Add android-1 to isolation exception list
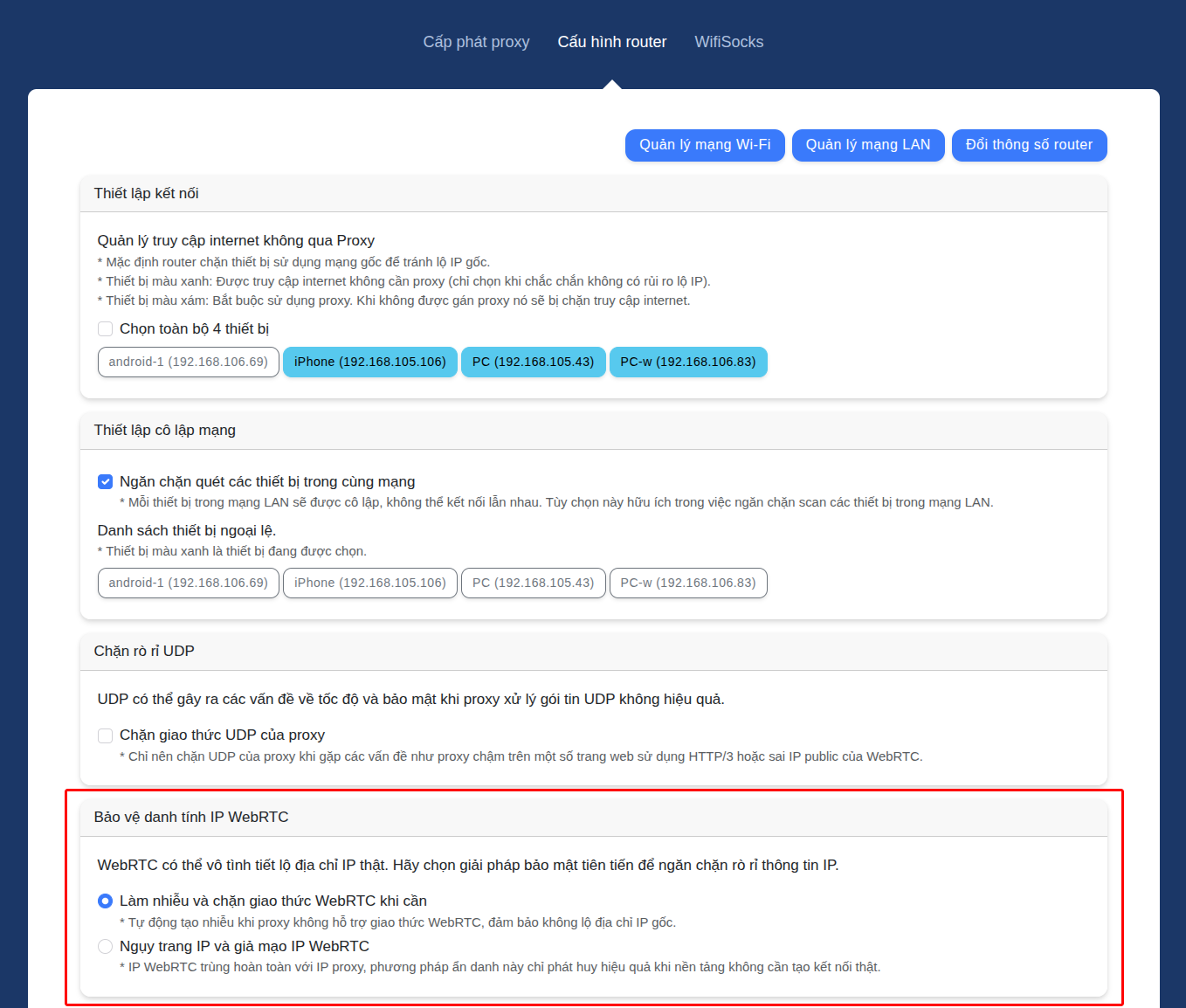 tap(188, 583)
